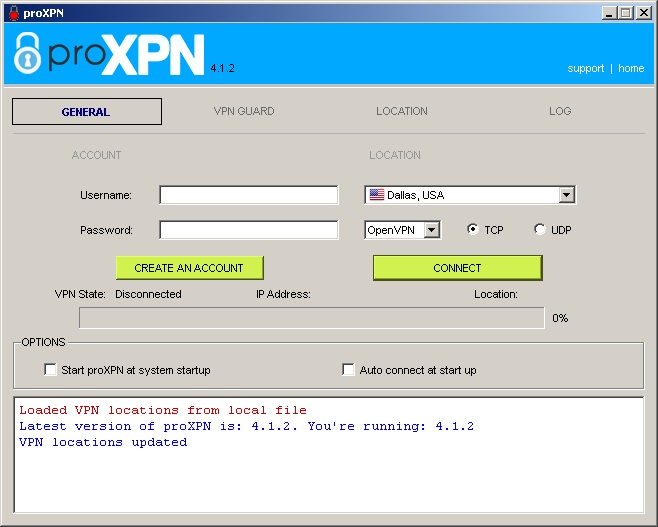Select the UDP protocol radio button
Viewport: 658px width, 527px height.
point(539,229)
